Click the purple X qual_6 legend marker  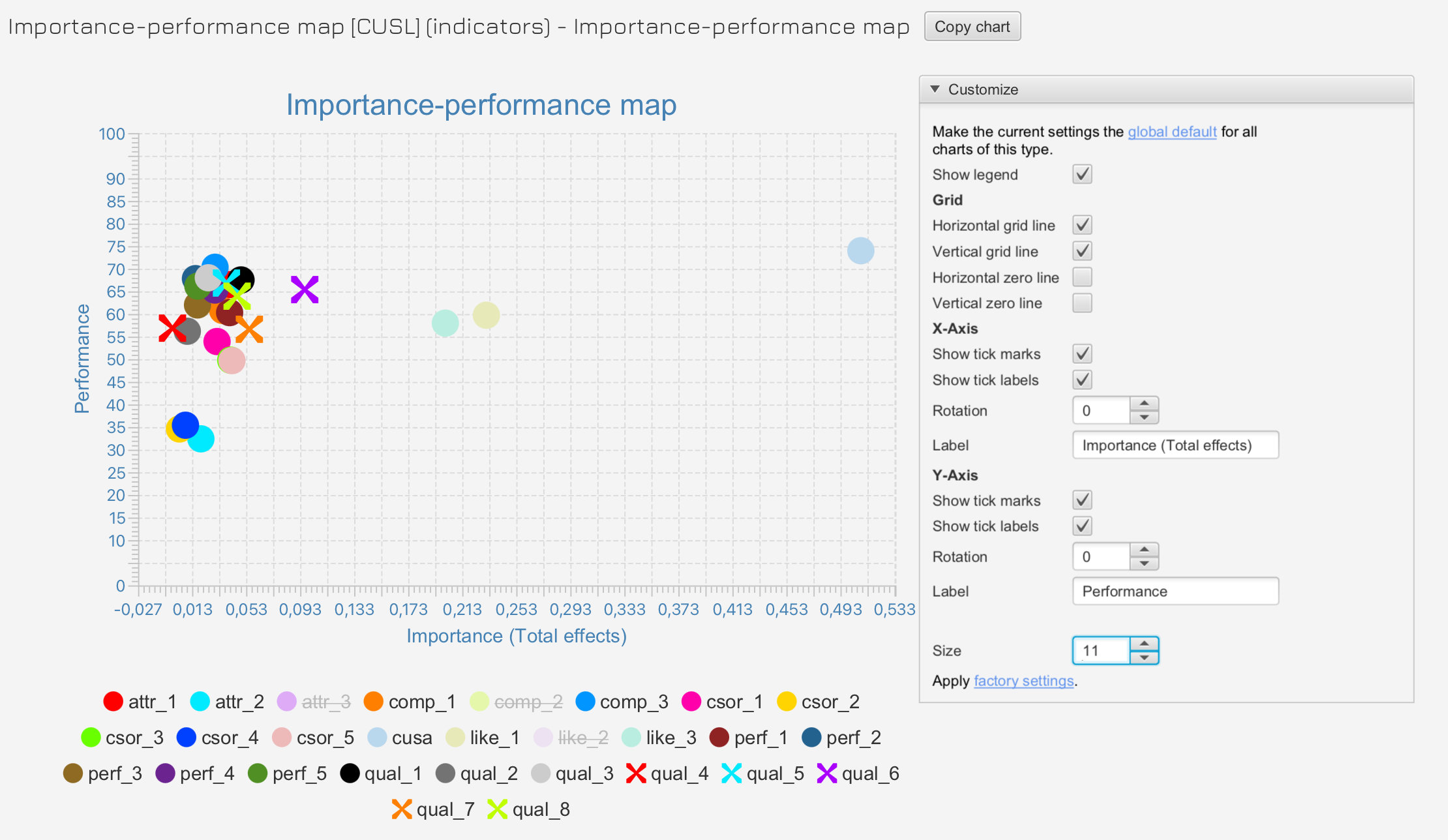(x=826, y=773)
